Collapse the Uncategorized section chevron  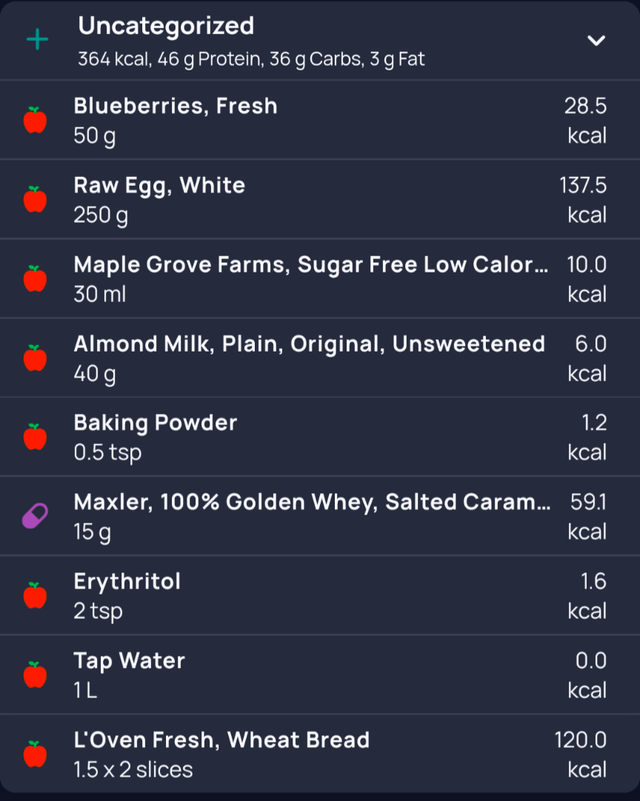pyautogui.click(x=596, y=40)
